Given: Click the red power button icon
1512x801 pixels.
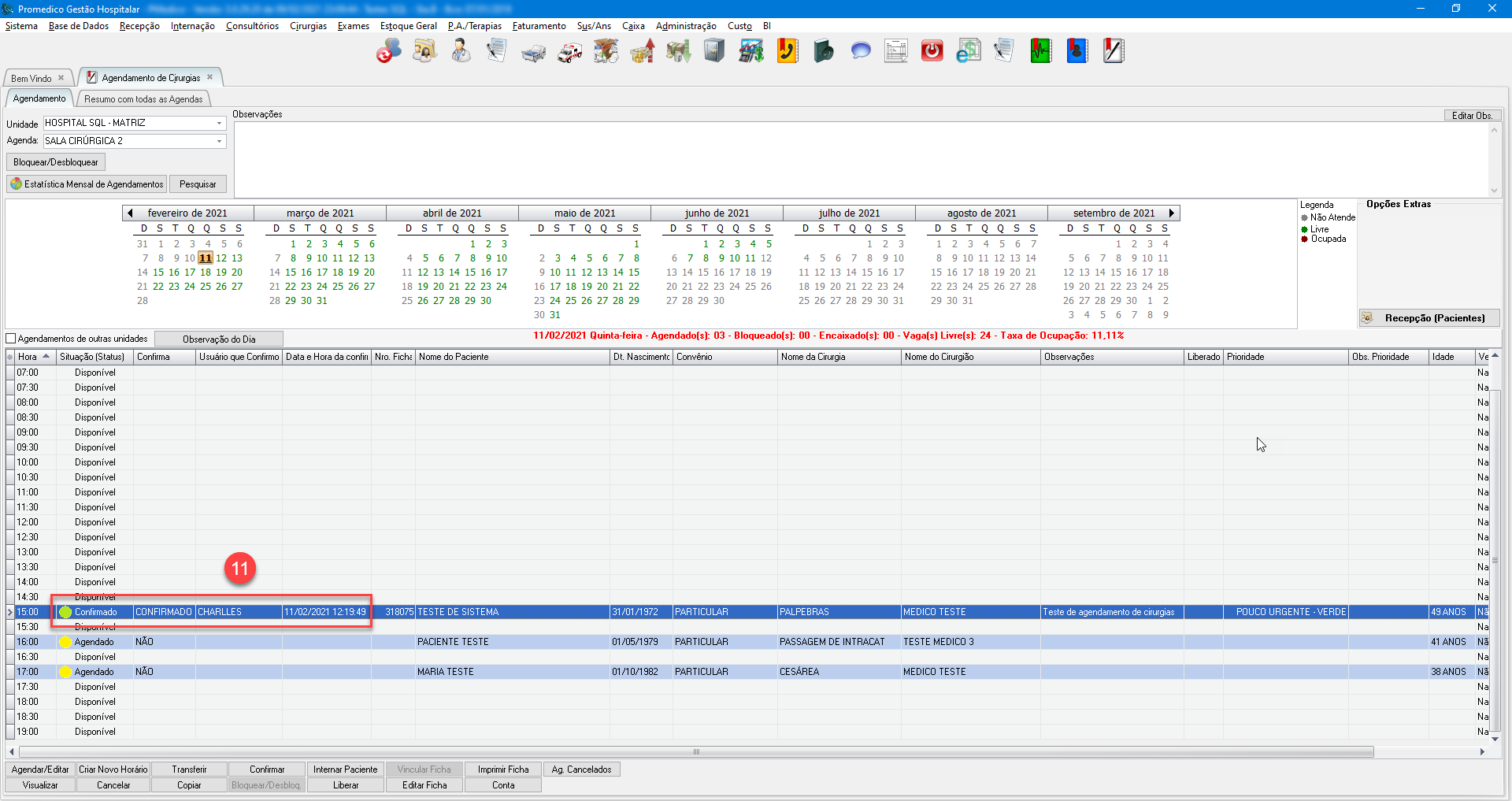Looking at the screenshot, I should click(932, 51).
